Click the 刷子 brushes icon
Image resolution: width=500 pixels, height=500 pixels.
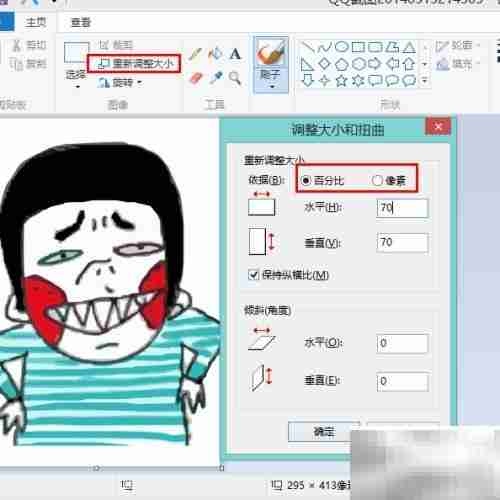tap(271, 53)
